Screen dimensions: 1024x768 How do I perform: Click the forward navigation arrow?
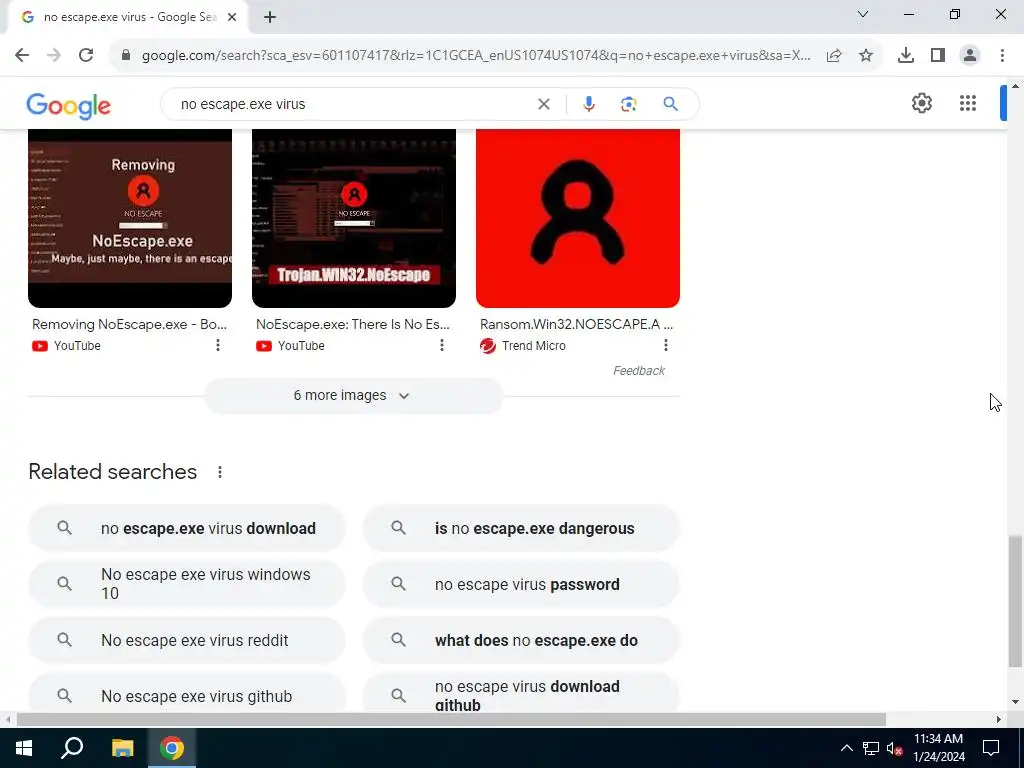(x=54, y=55)
